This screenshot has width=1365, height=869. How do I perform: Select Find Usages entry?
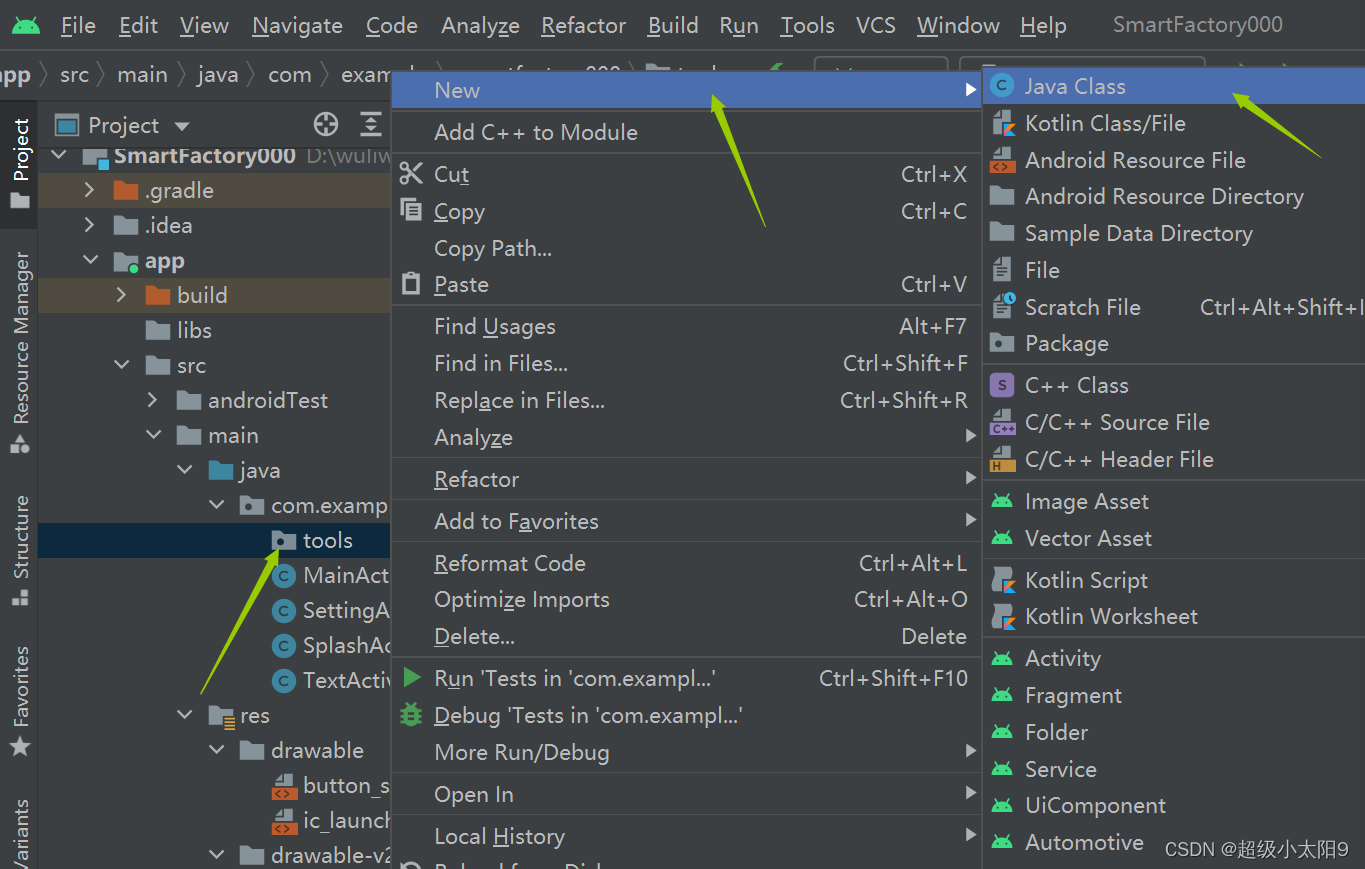686,326
